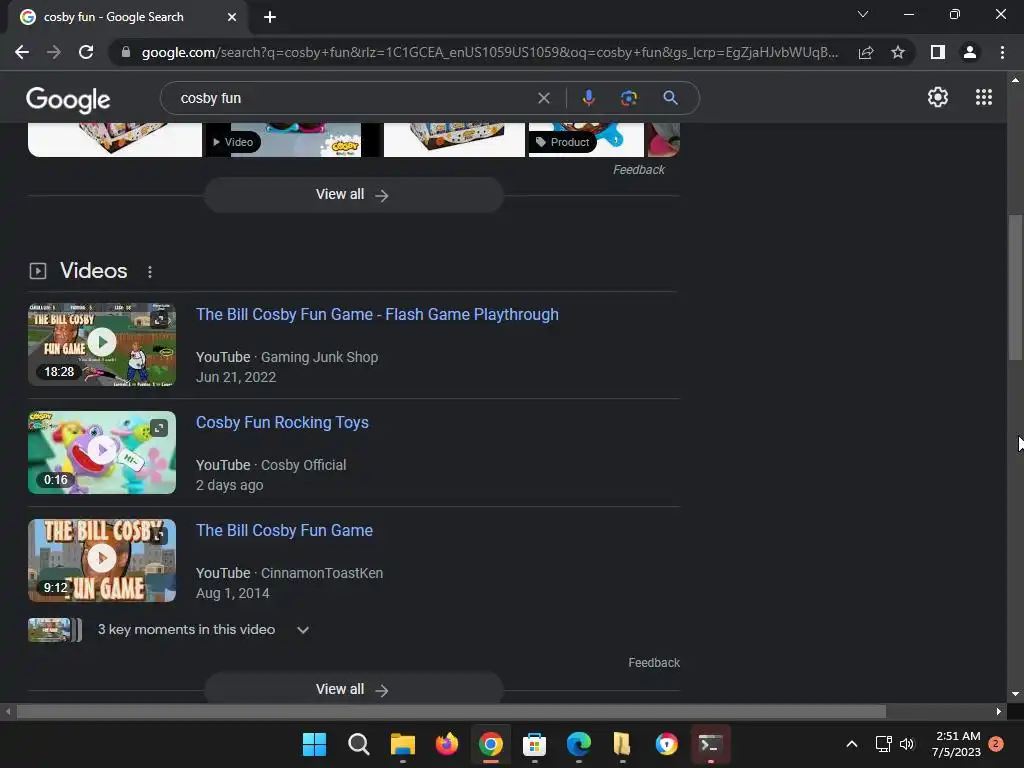Open terminal app in taskbar

click(x=711, y=744)
